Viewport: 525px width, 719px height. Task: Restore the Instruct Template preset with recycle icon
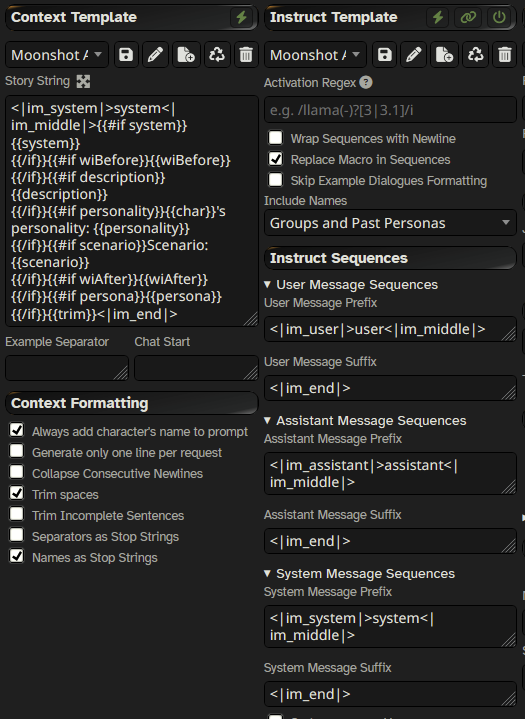475,55
